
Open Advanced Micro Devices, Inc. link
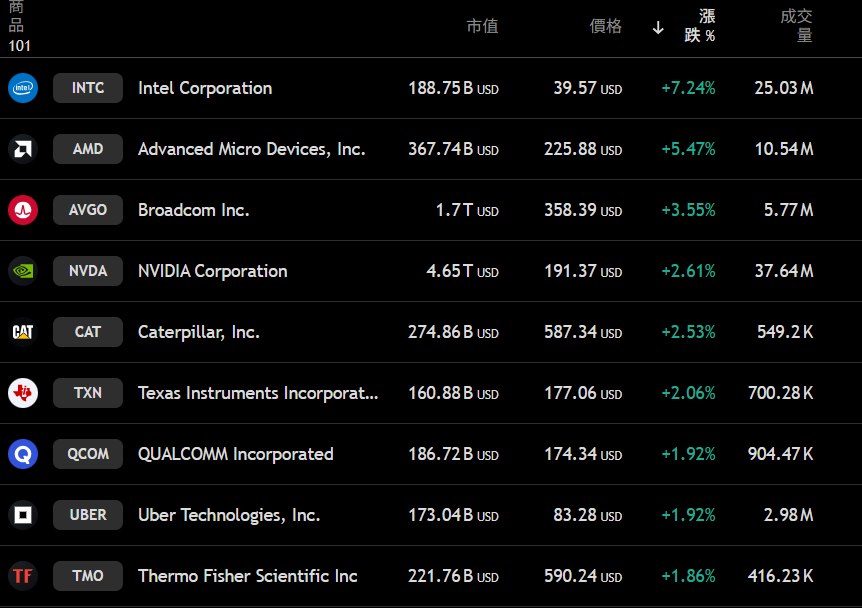[251, 149]
